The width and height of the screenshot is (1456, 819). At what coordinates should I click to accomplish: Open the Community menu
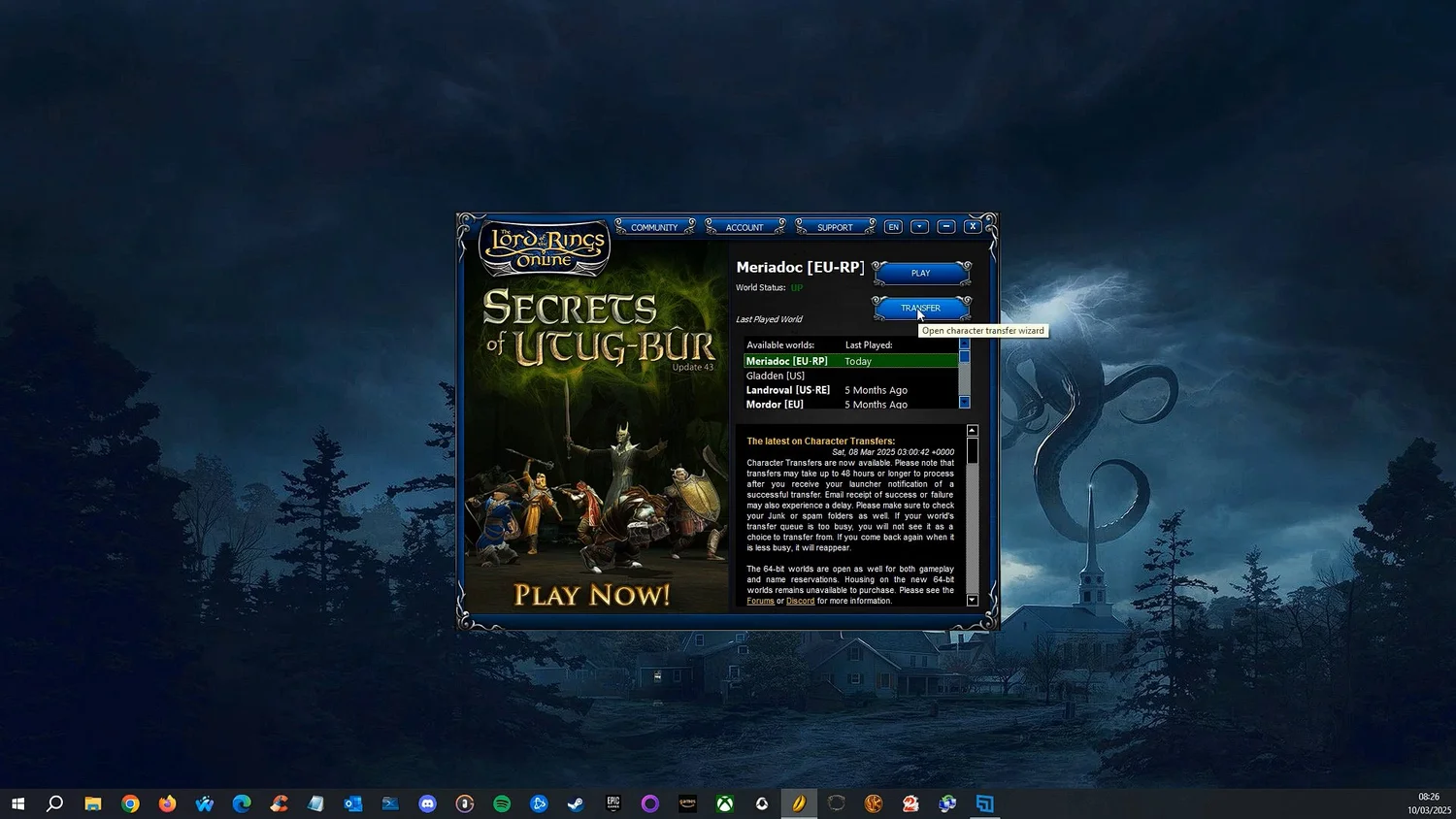point(654,226)
